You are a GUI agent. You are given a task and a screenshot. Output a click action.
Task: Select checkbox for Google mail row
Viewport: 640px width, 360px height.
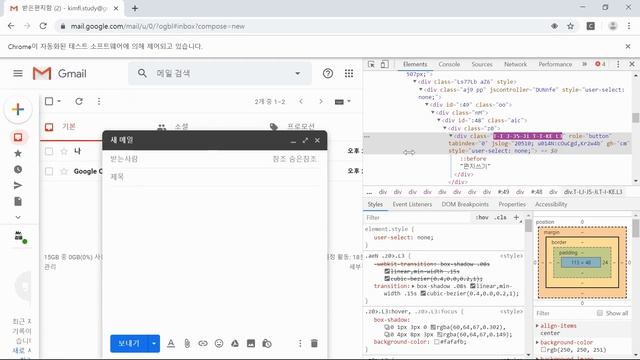click(x=49, y=171)
